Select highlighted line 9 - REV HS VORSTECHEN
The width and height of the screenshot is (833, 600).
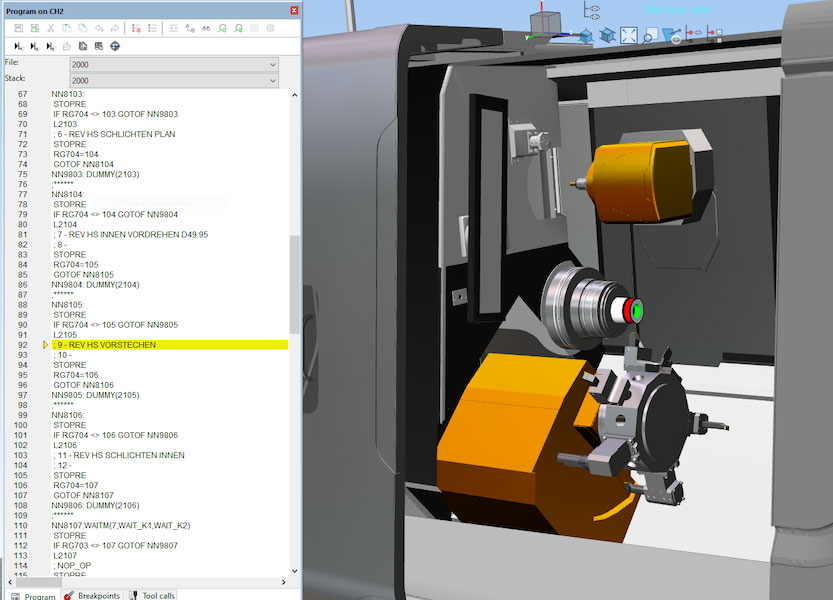coord(107,345)
